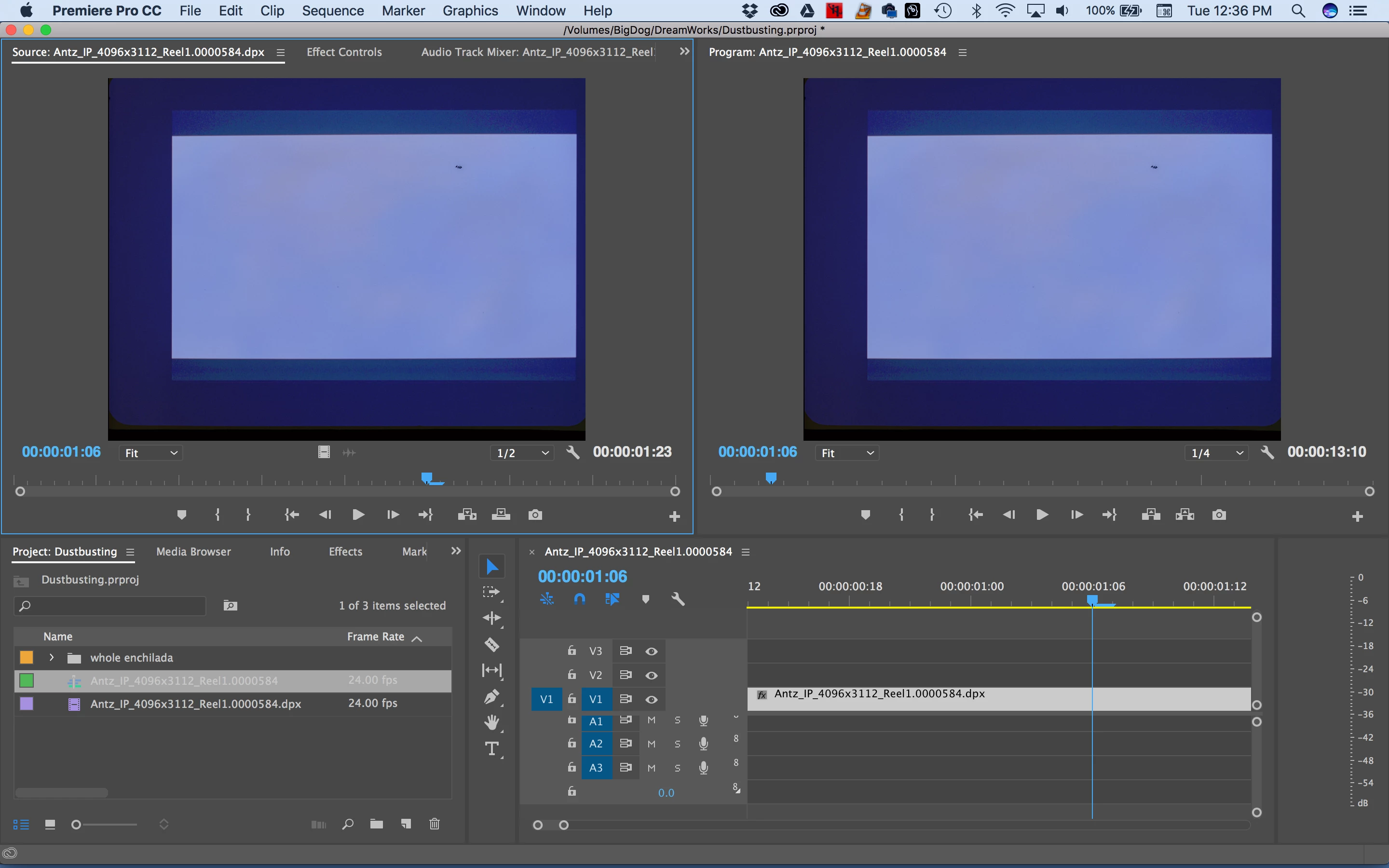Image resolution: width=1389 pixels, height=868 pixels.
Task: Open timeline wrench display settings
Action: 678,599
